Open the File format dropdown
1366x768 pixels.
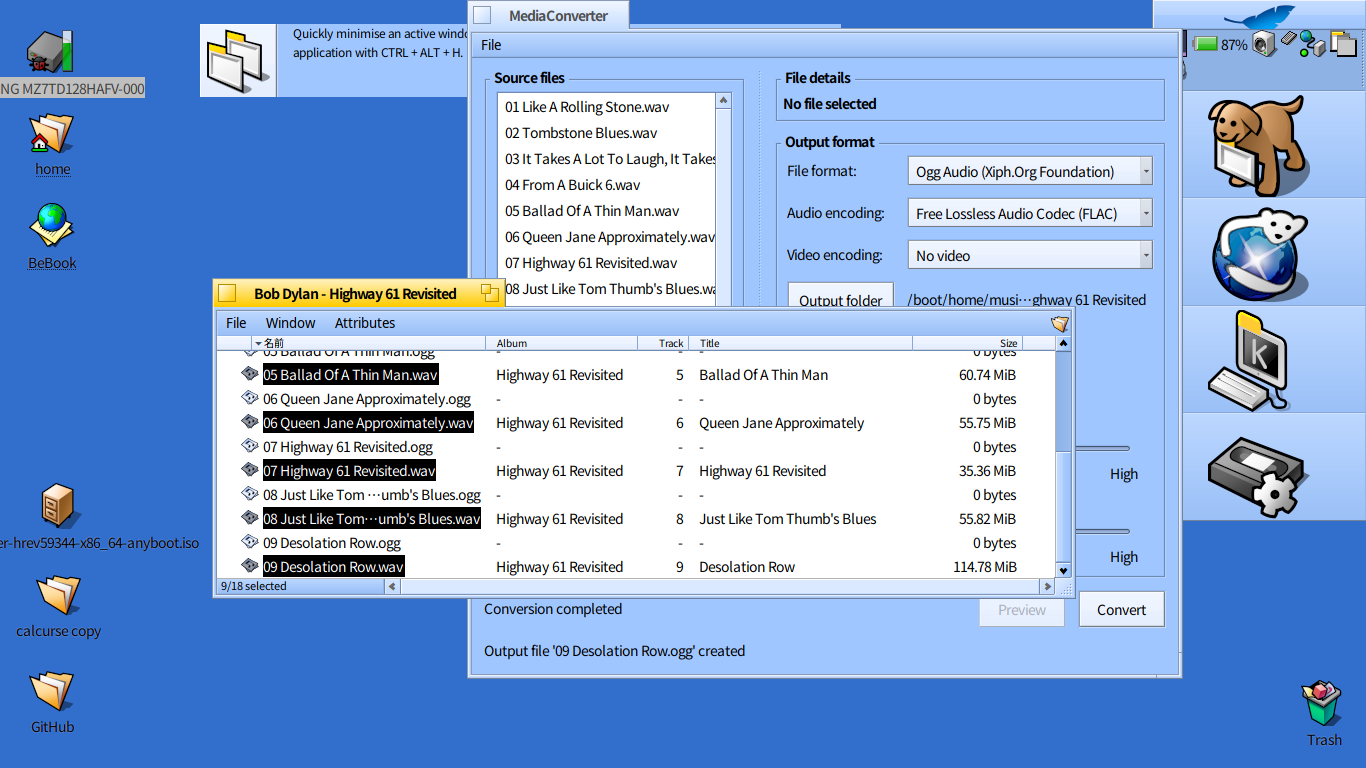click(x=1029, y=172)
